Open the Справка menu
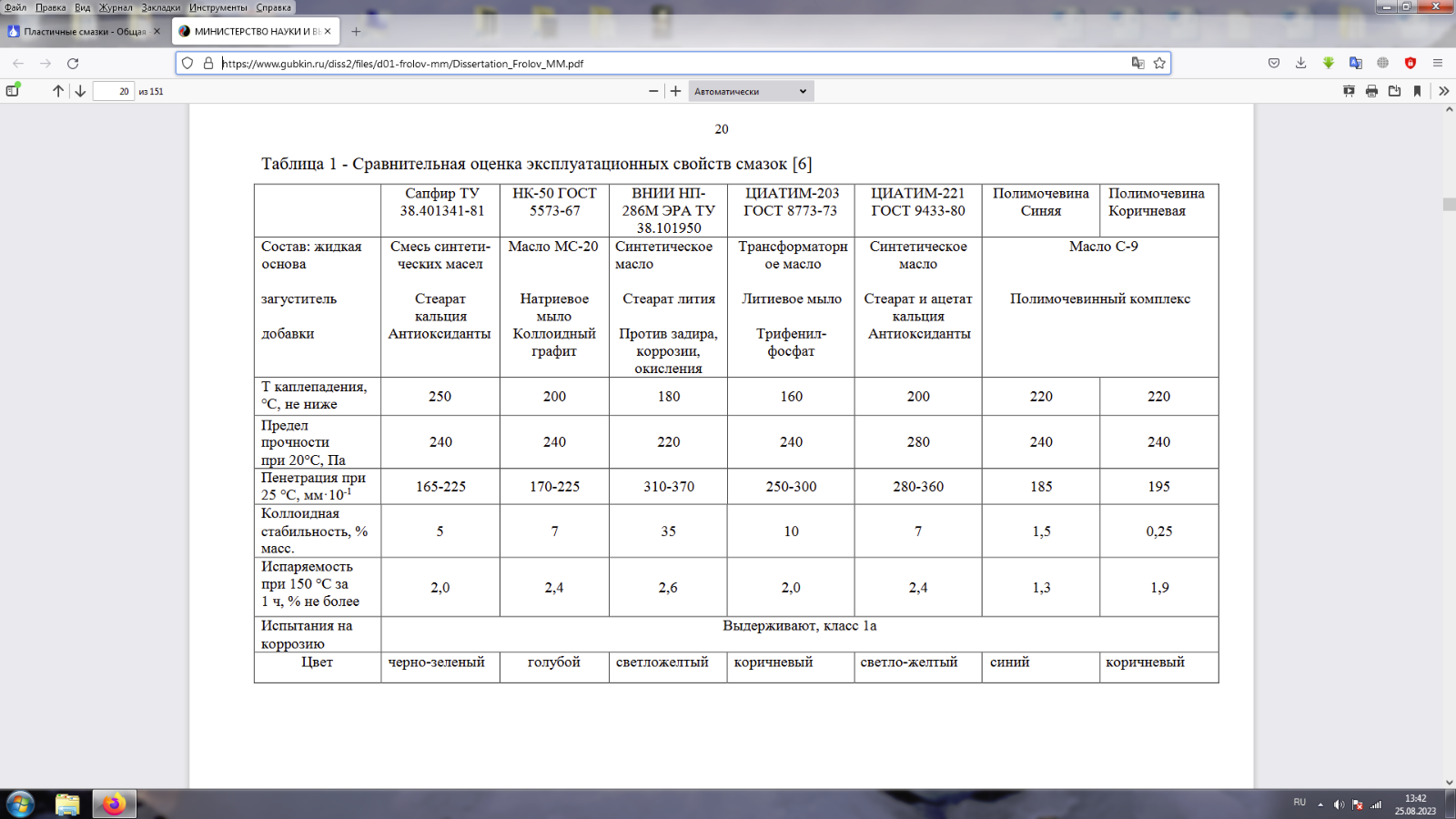This screenshot has width=1456, height=819. pos(274,7)
